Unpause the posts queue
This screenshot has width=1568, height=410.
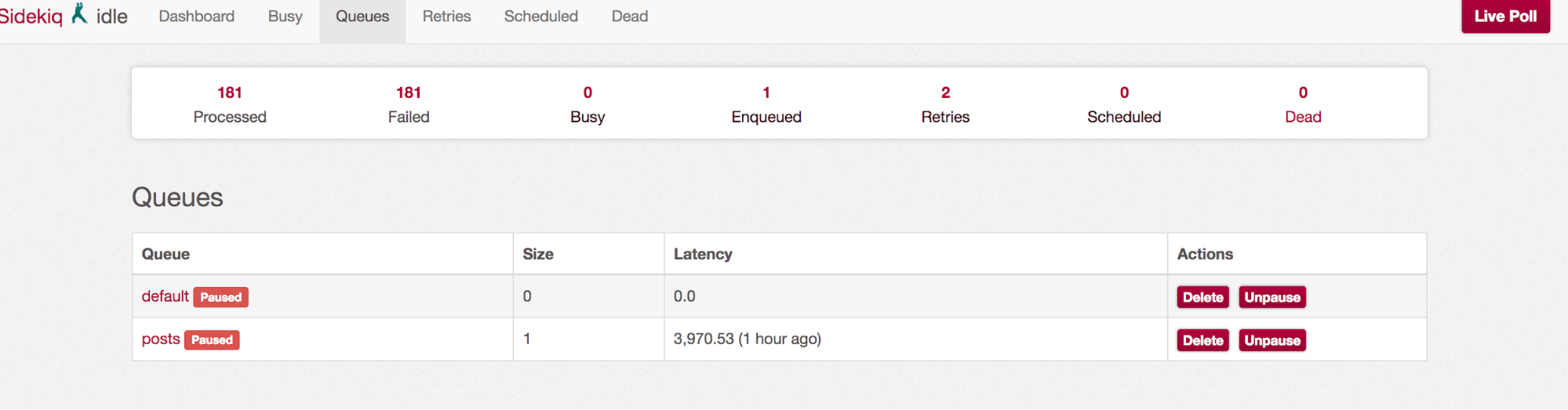(x=1272, y=340)
